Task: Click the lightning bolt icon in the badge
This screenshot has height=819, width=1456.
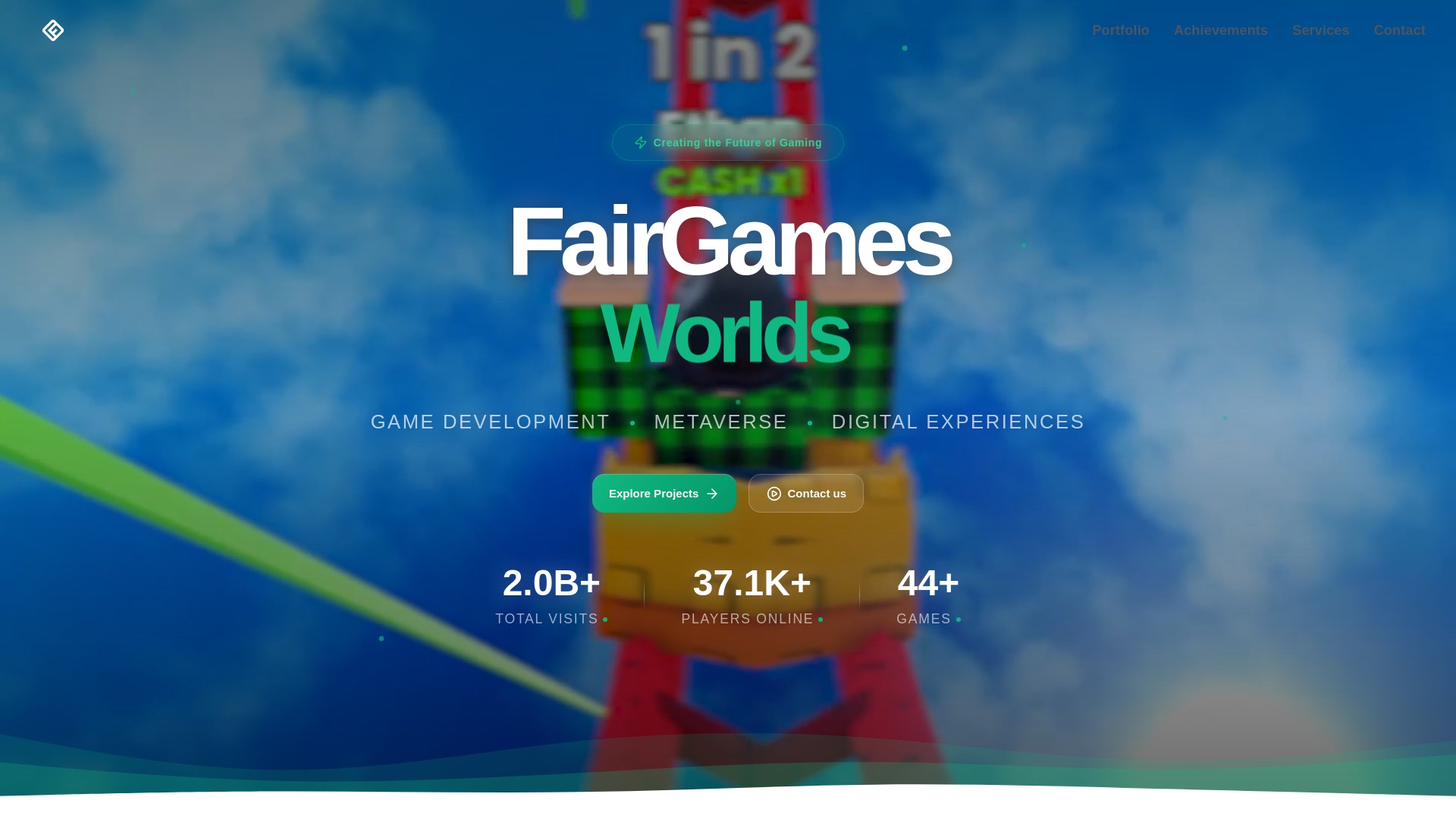Action: click(x=641, y=143)
